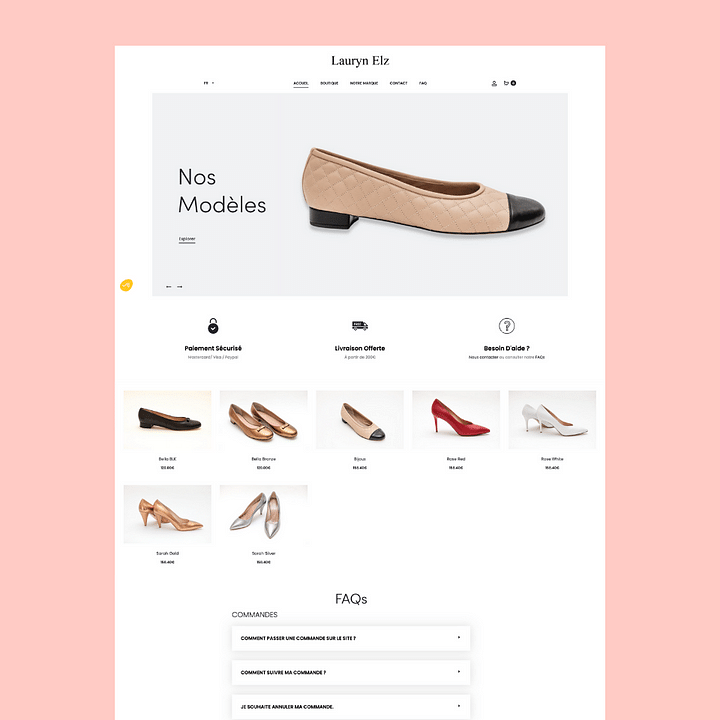
Task: Open the user account icon
Action: 494,83
